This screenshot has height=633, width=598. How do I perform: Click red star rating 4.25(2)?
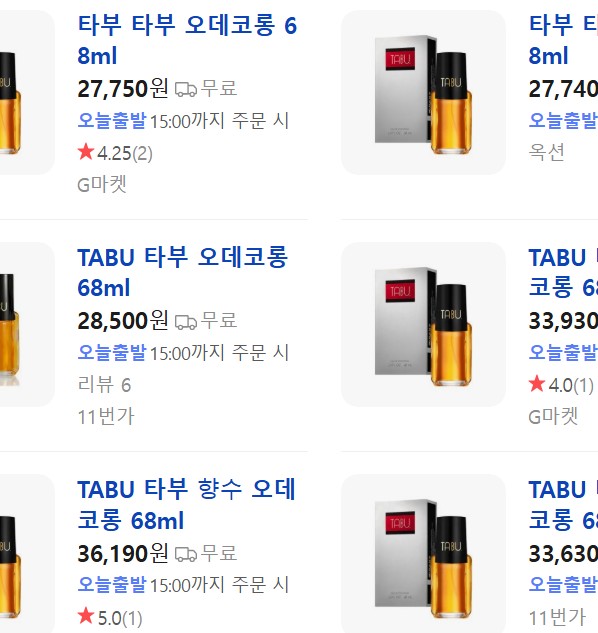115,153
